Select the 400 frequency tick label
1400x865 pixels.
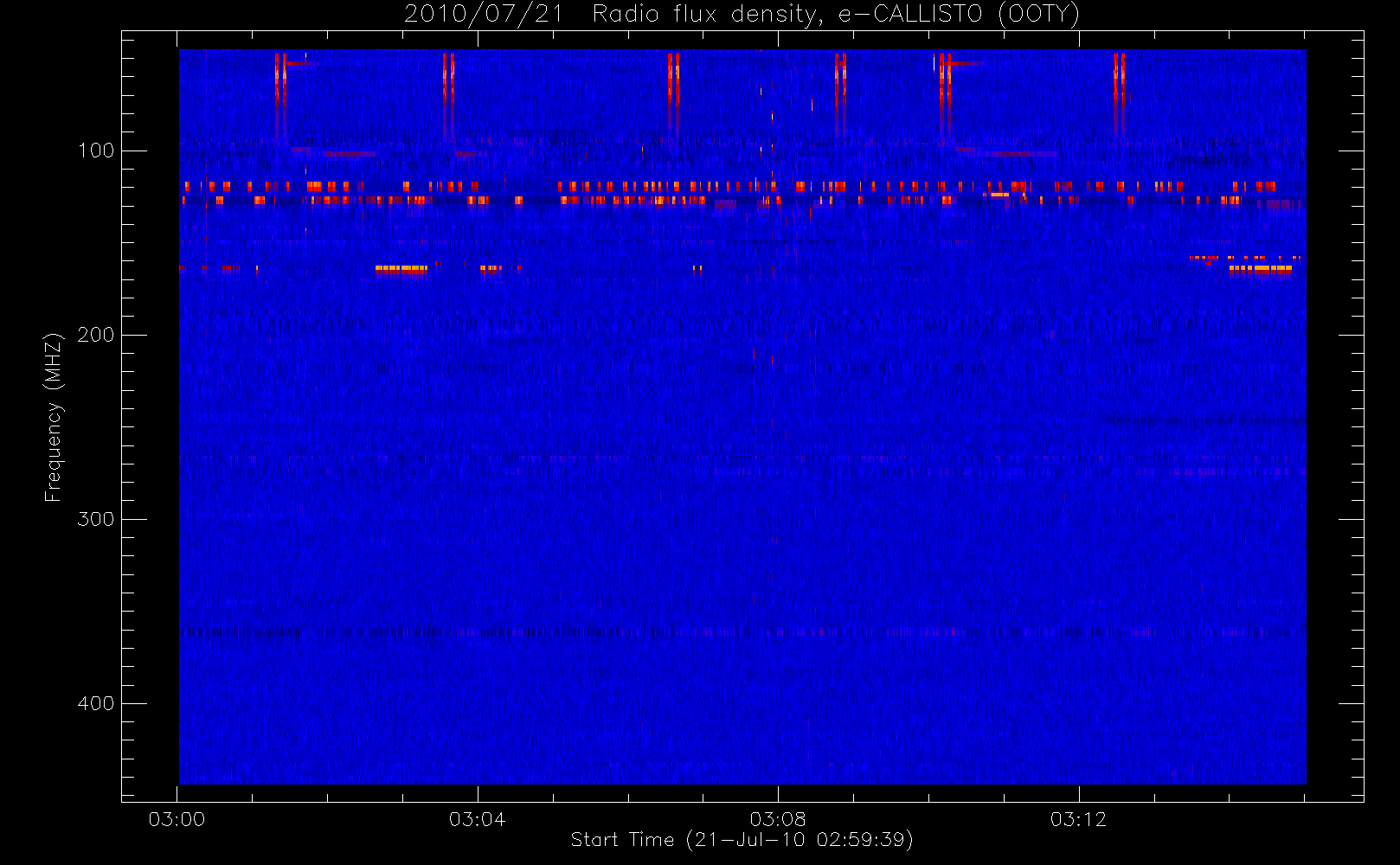pyautogui.click(x=96, y=703)
